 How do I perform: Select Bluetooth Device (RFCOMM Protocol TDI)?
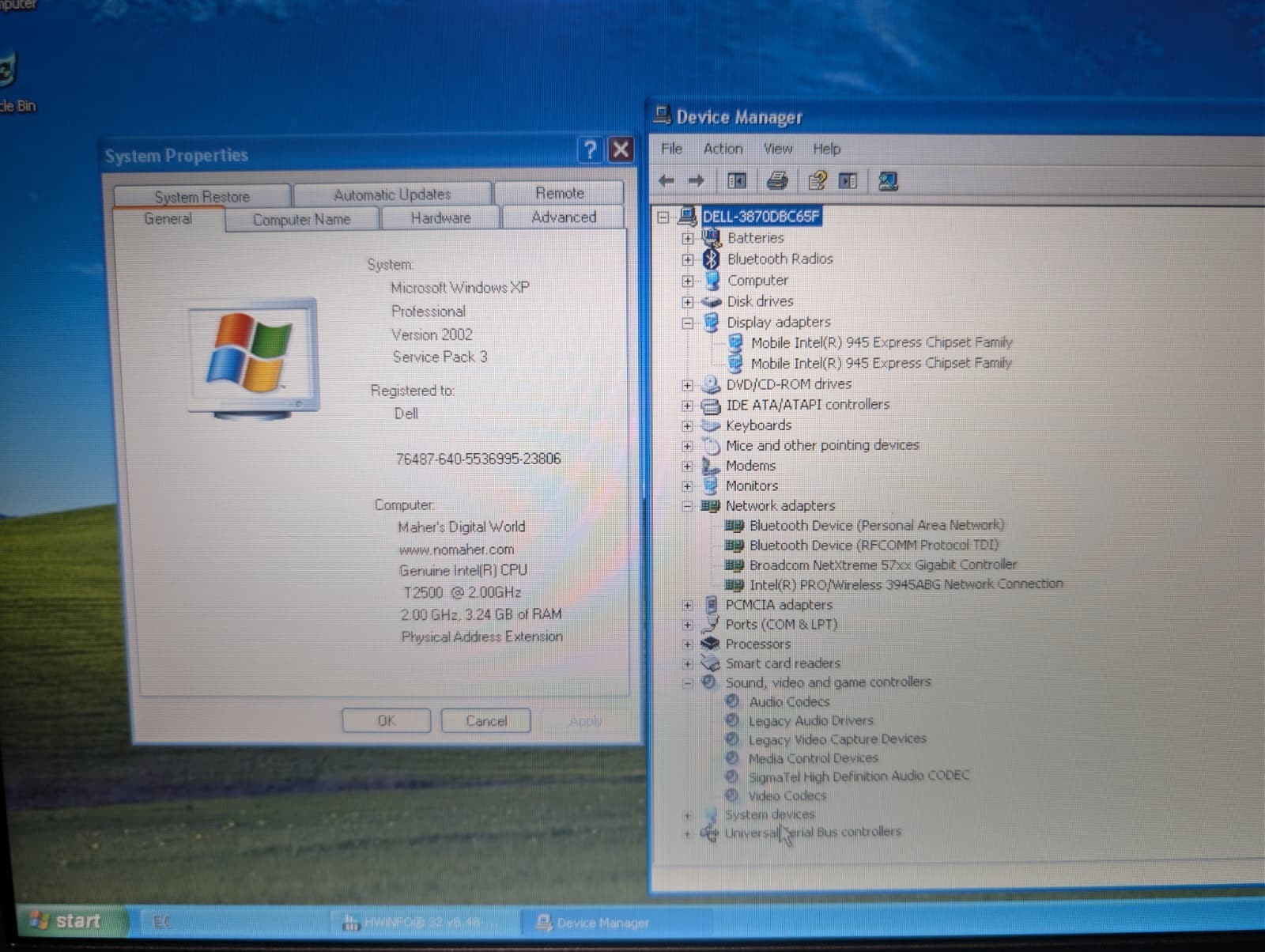(x=873, y=545)
